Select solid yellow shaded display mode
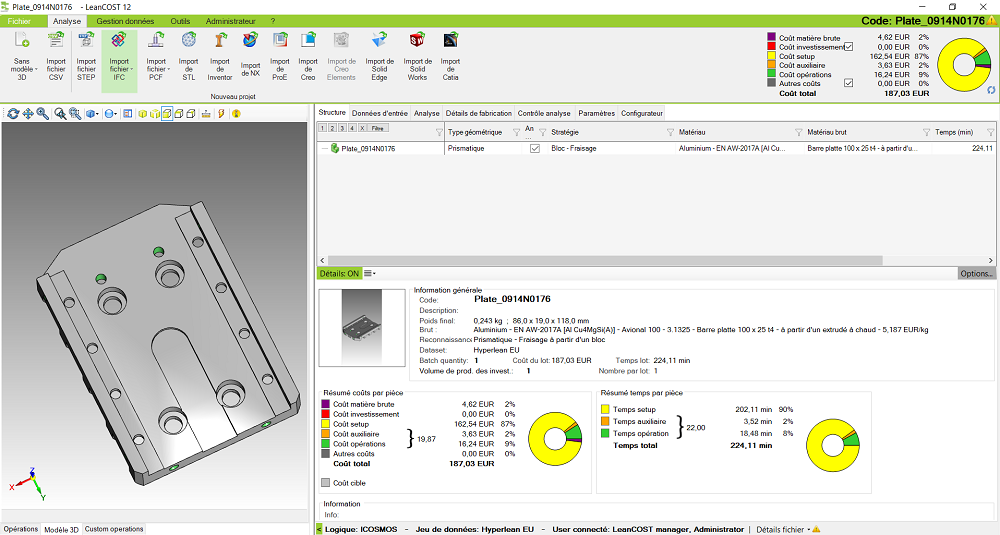Viewport: 1000px width, 535px height. click(143, 114)
